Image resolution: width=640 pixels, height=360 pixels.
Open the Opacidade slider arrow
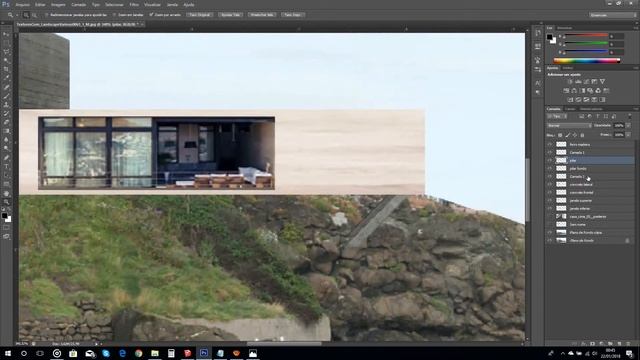(628, 126)
